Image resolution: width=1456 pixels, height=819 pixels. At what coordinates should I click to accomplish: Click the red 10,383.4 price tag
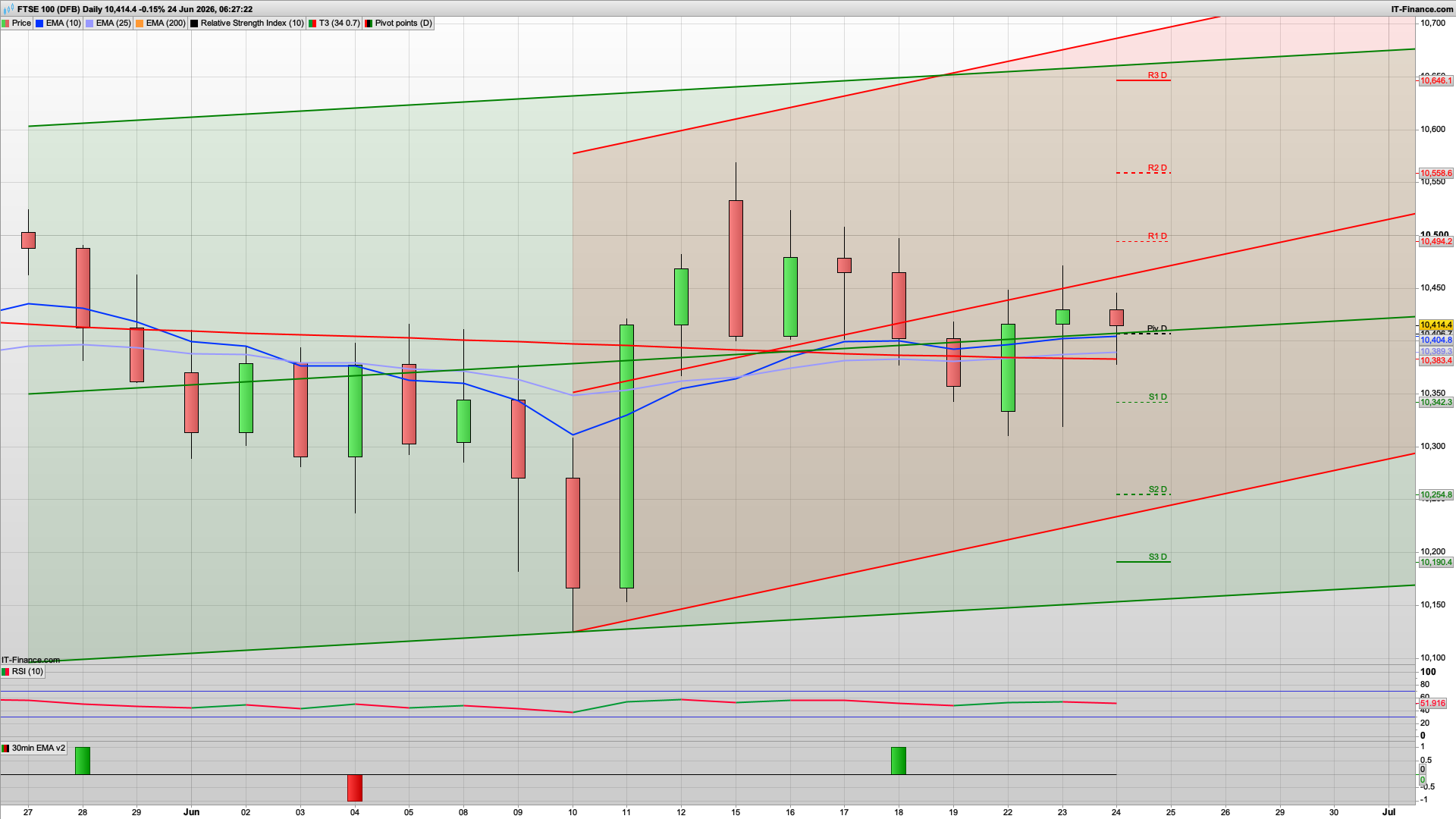point(1436,361)
